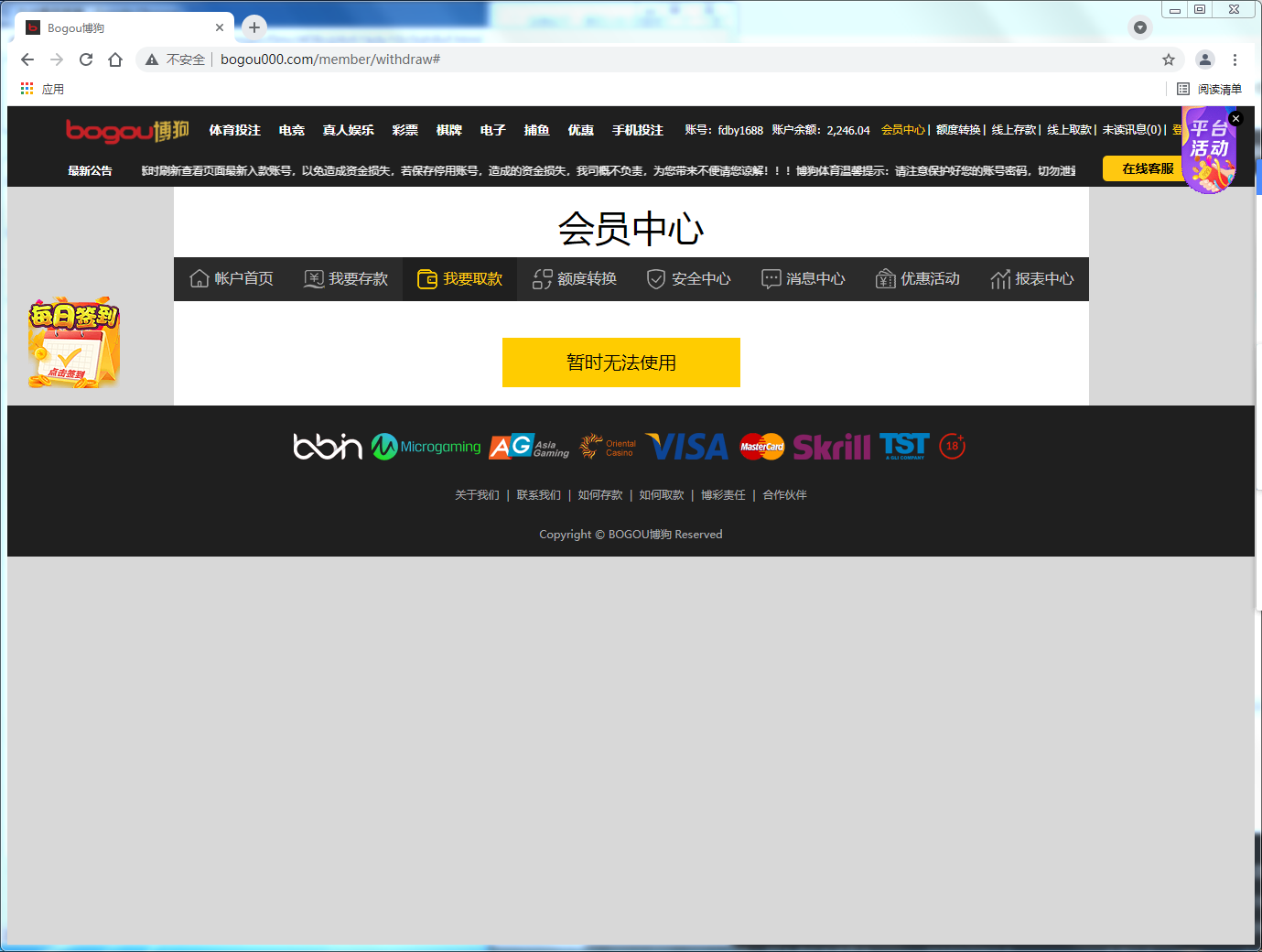The width and height of the screenshot is (1262, 952).
Task: Open the 阅读清单 reading list
Action: click(x=1209, y=89)
